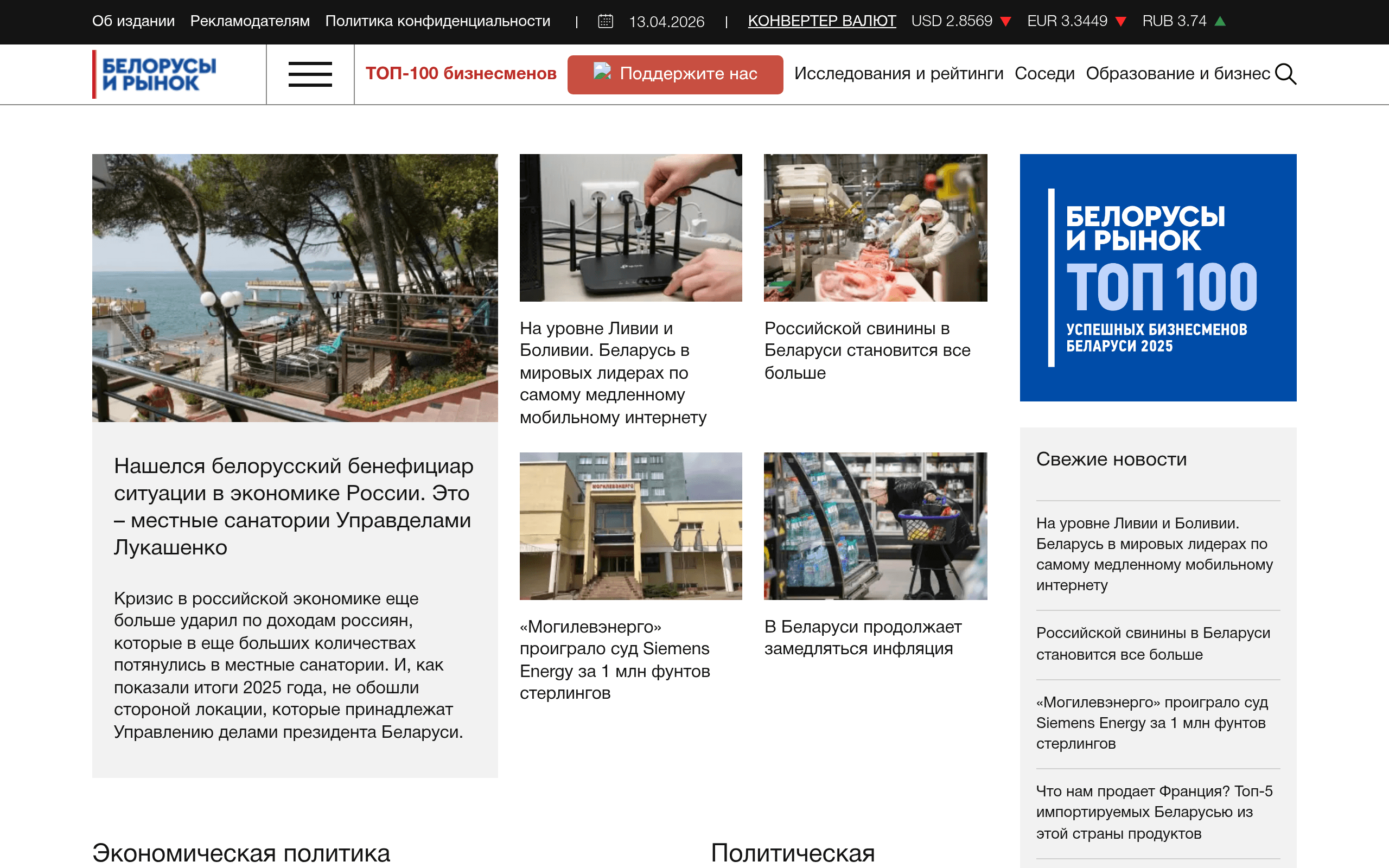
Task: Open "Об издании" page
Action: click(x=133, y=21)
